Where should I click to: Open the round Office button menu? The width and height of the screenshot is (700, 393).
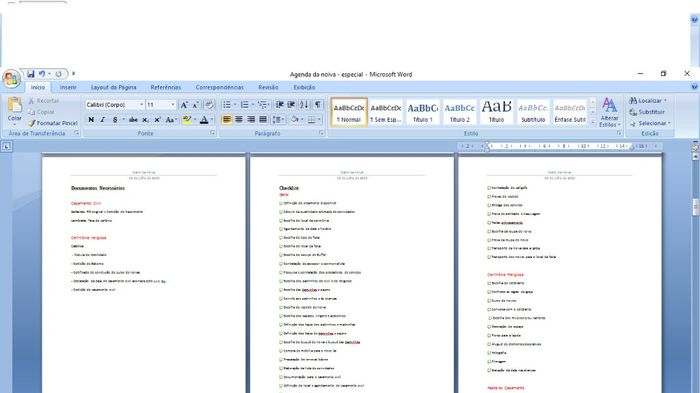tap(11, 79)
